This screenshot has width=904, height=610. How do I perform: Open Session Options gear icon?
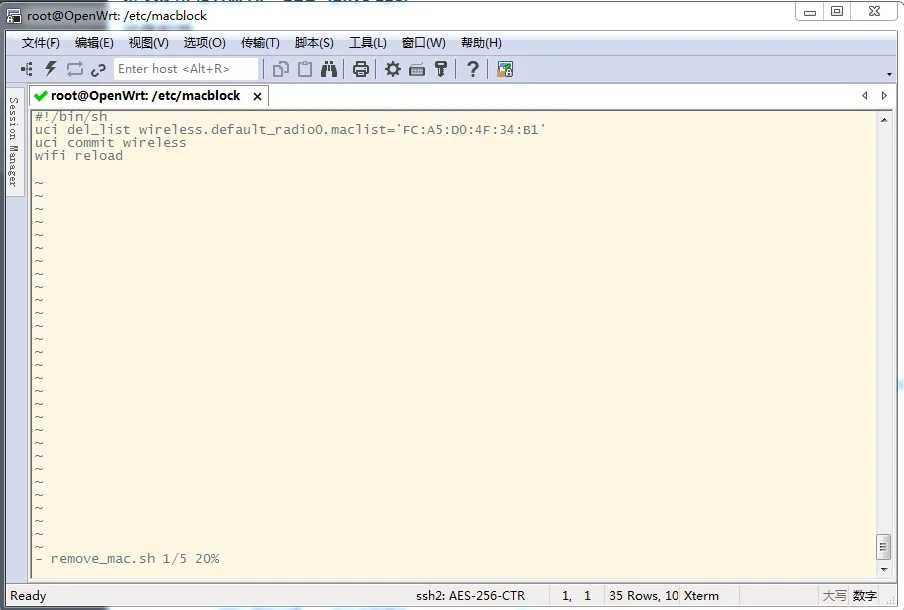(393, 69)
